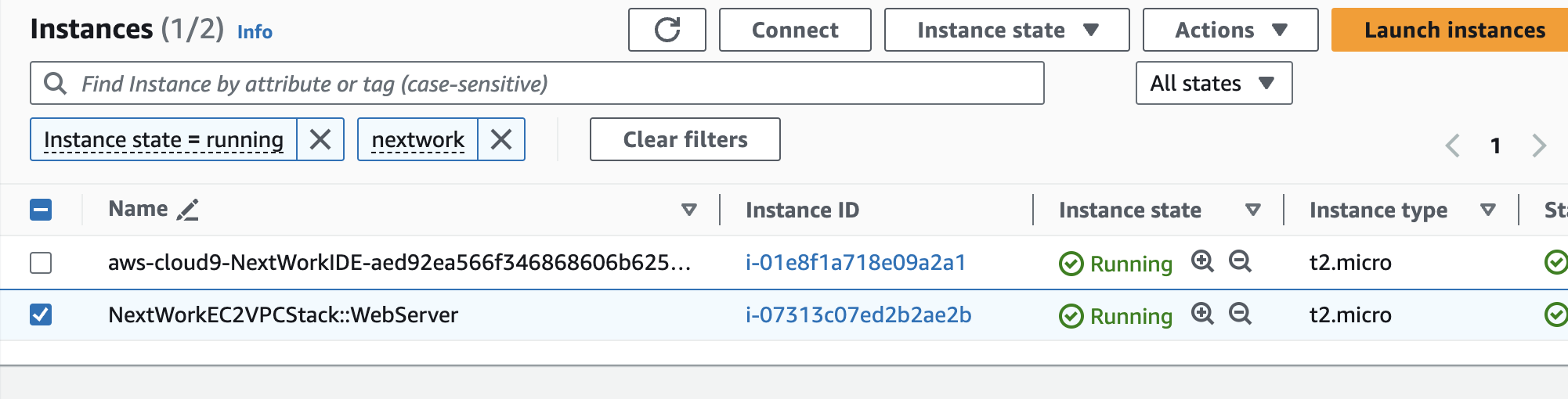Open instance ID link i-07313c07ed2b2ae2b
The image size is (1568, 399).
click(858, 315)
